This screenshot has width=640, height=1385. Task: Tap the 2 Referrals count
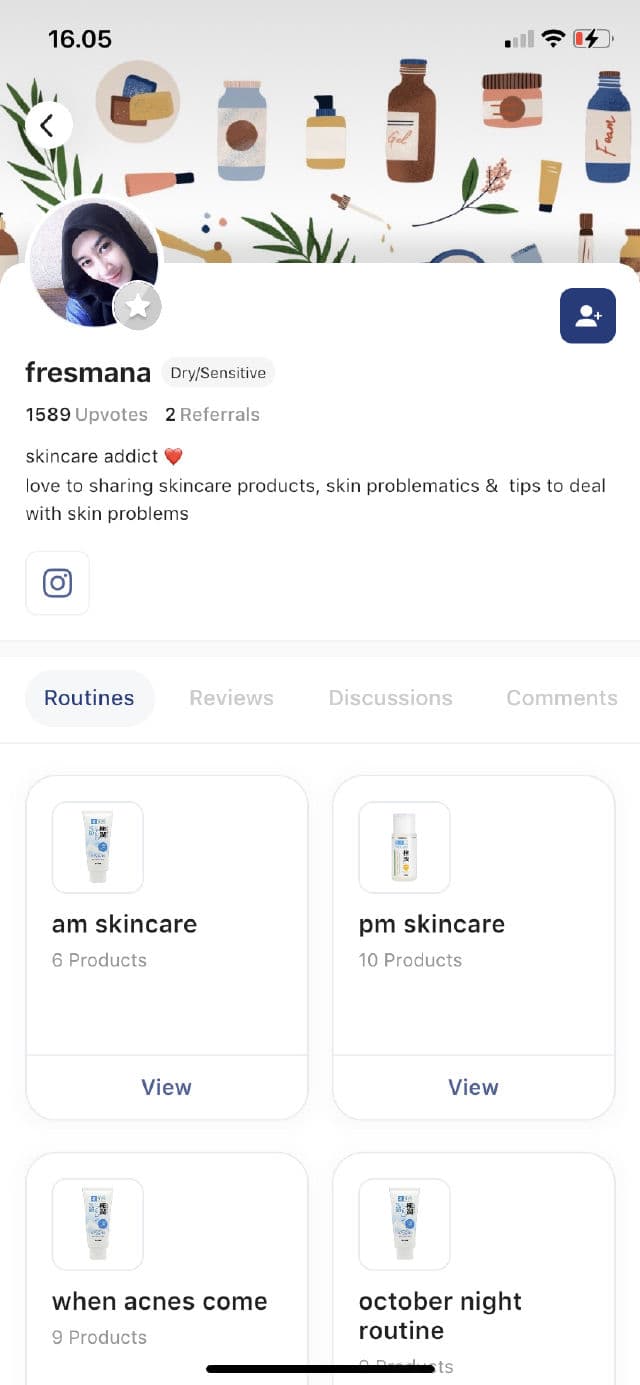pos(212,415)
